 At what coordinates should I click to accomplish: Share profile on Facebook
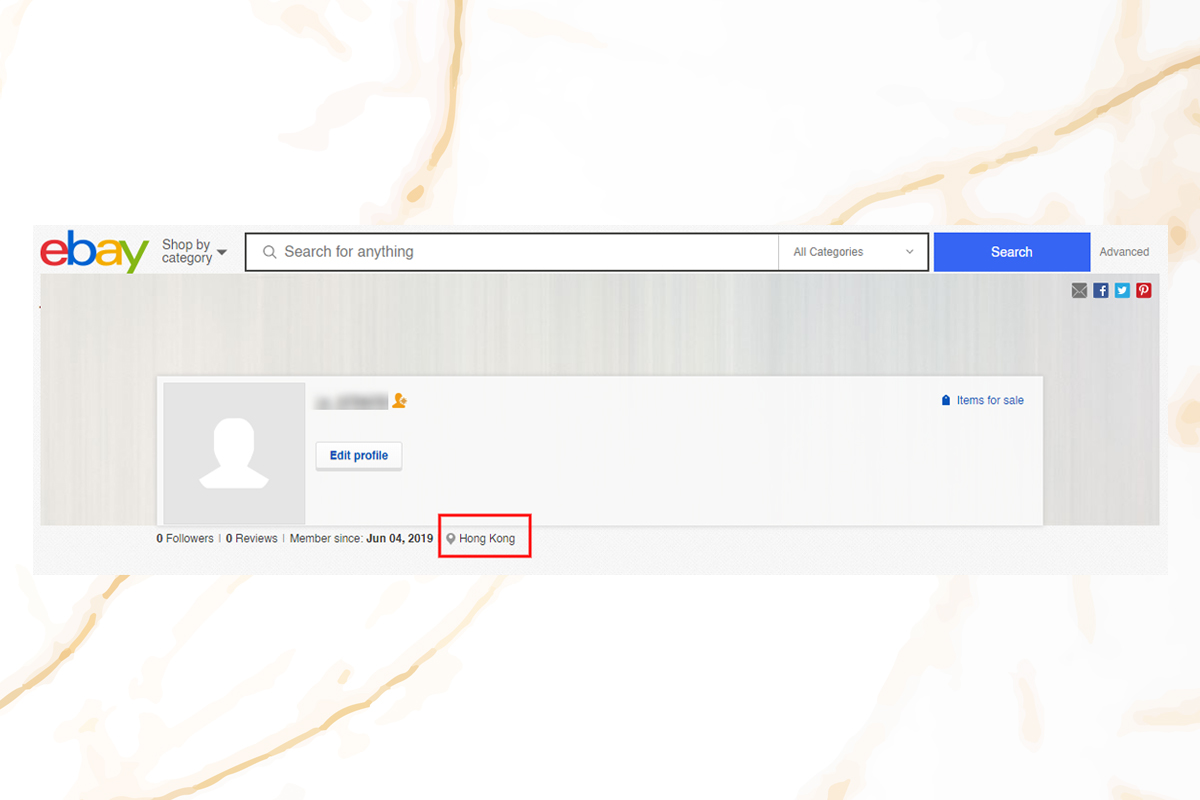tap(1101, 291)
